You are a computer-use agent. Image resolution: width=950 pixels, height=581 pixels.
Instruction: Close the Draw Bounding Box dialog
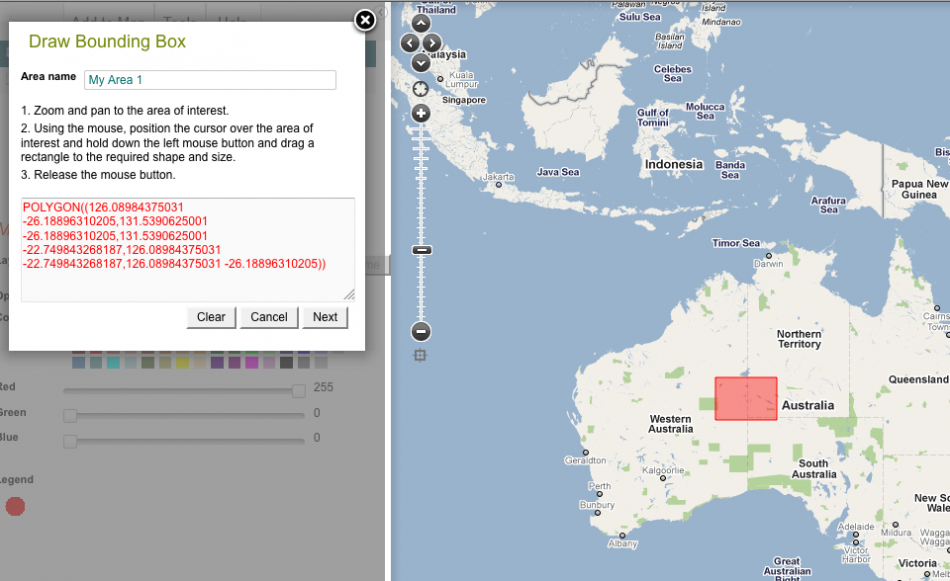pos(365,19)
